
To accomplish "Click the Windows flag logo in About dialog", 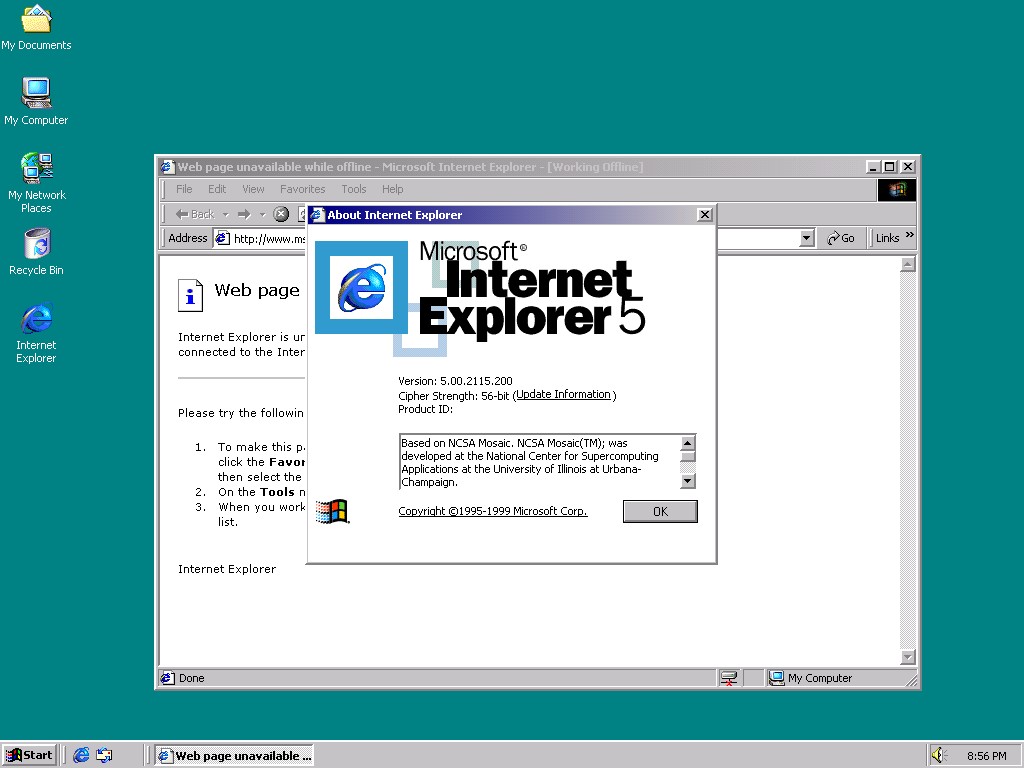I will coord(332,511).
